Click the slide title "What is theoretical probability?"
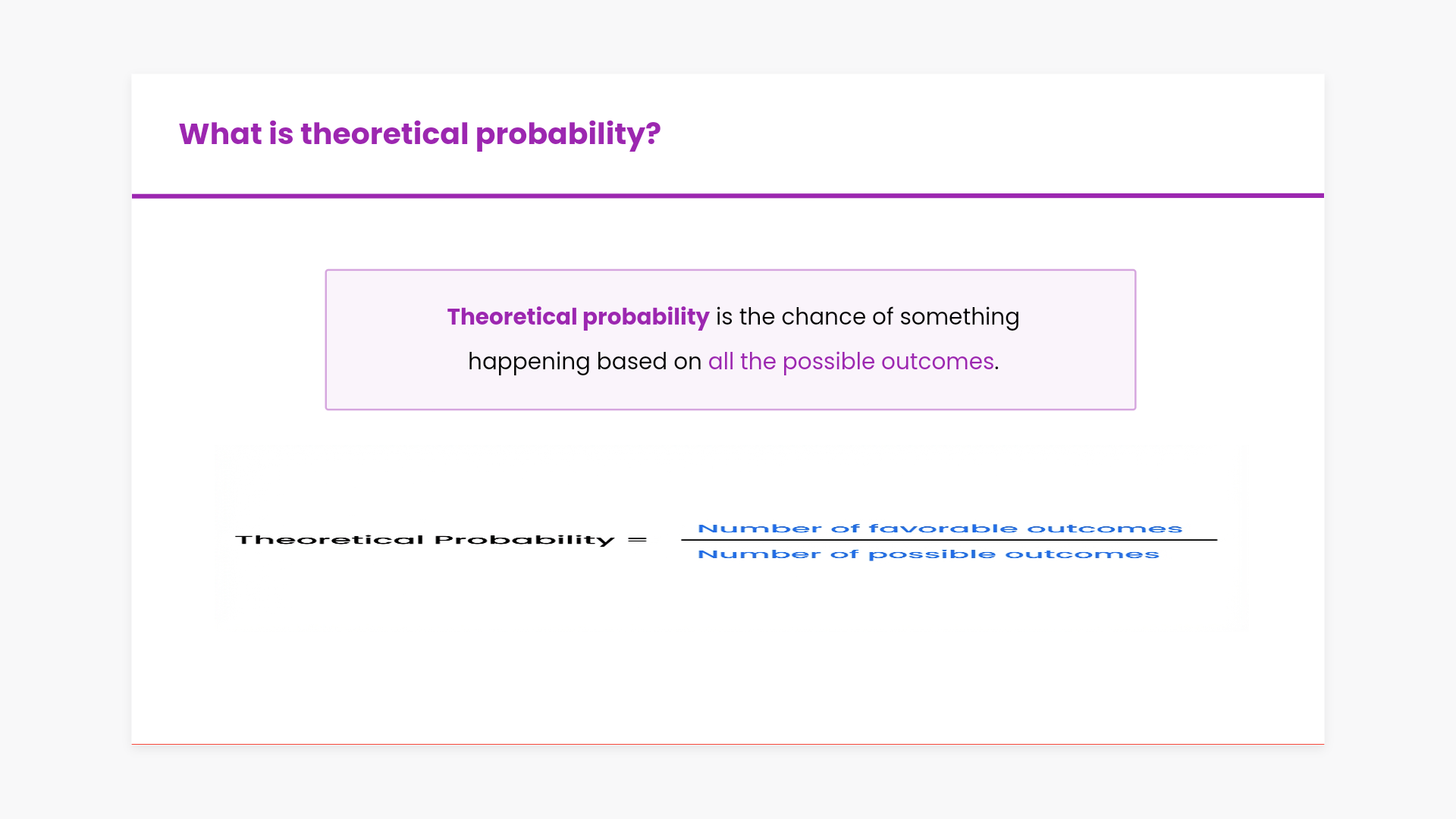Viewport: 1456px width, 819px height. [x=419, y=134]
